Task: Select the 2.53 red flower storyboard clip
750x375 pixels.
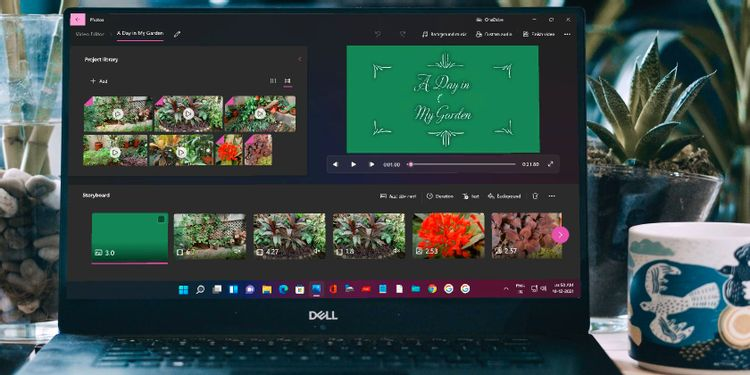Action: point(449,236)
